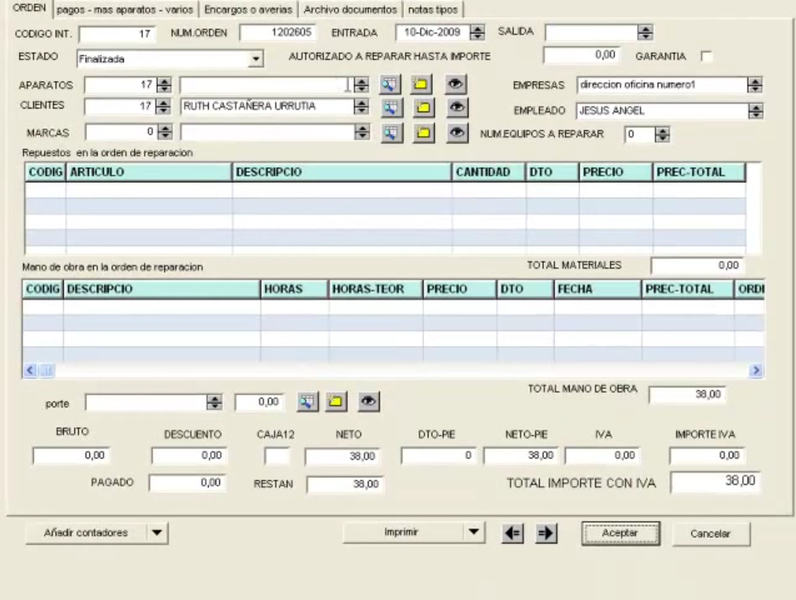This screenshot has height=600, width=796.
Task: Adjust the CLIENTES code spinner
Action: [163, 106]
